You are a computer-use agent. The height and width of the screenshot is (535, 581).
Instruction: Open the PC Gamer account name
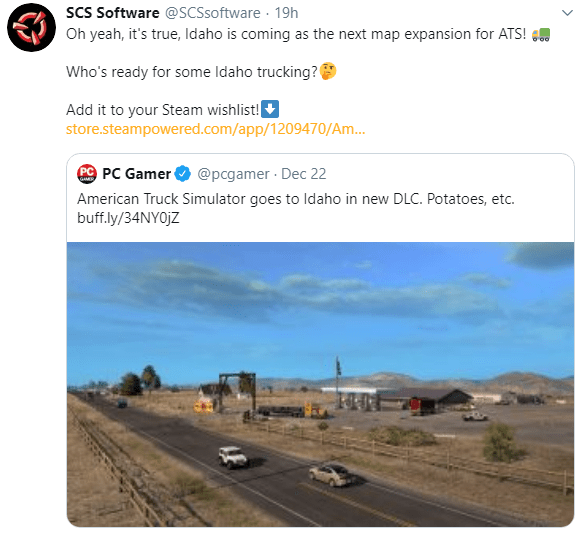click(136, 174)
